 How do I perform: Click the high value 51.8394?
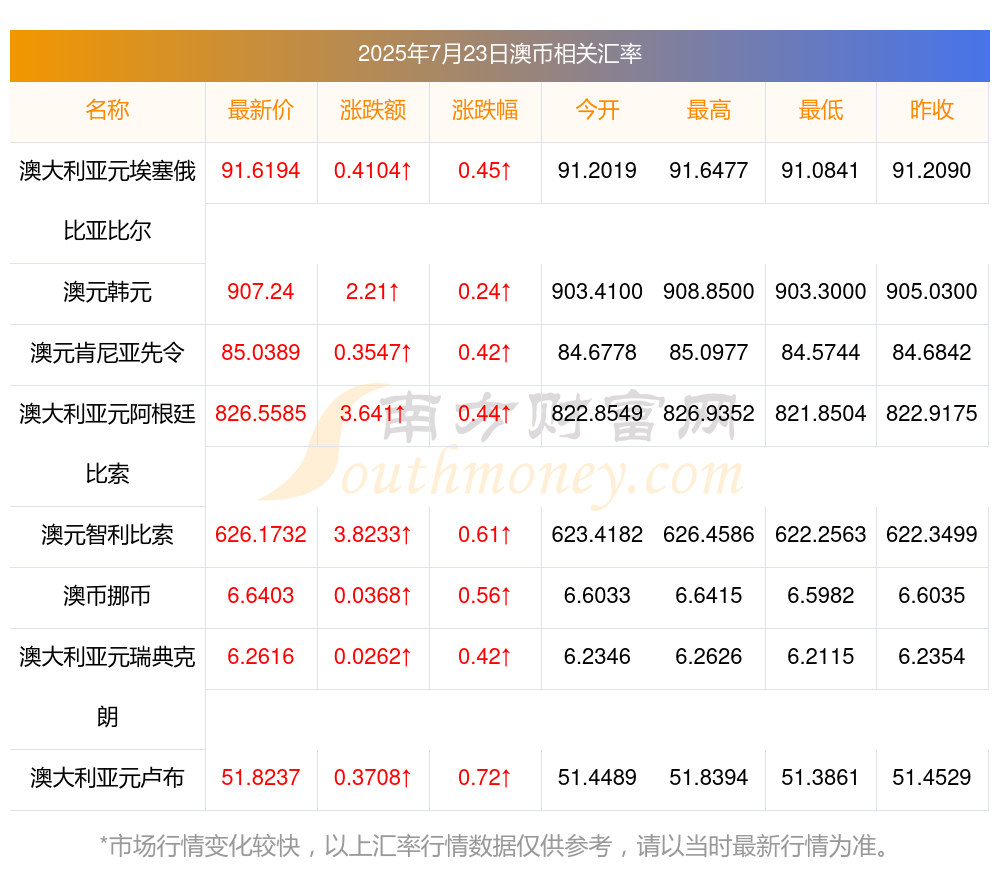point(709,778)
